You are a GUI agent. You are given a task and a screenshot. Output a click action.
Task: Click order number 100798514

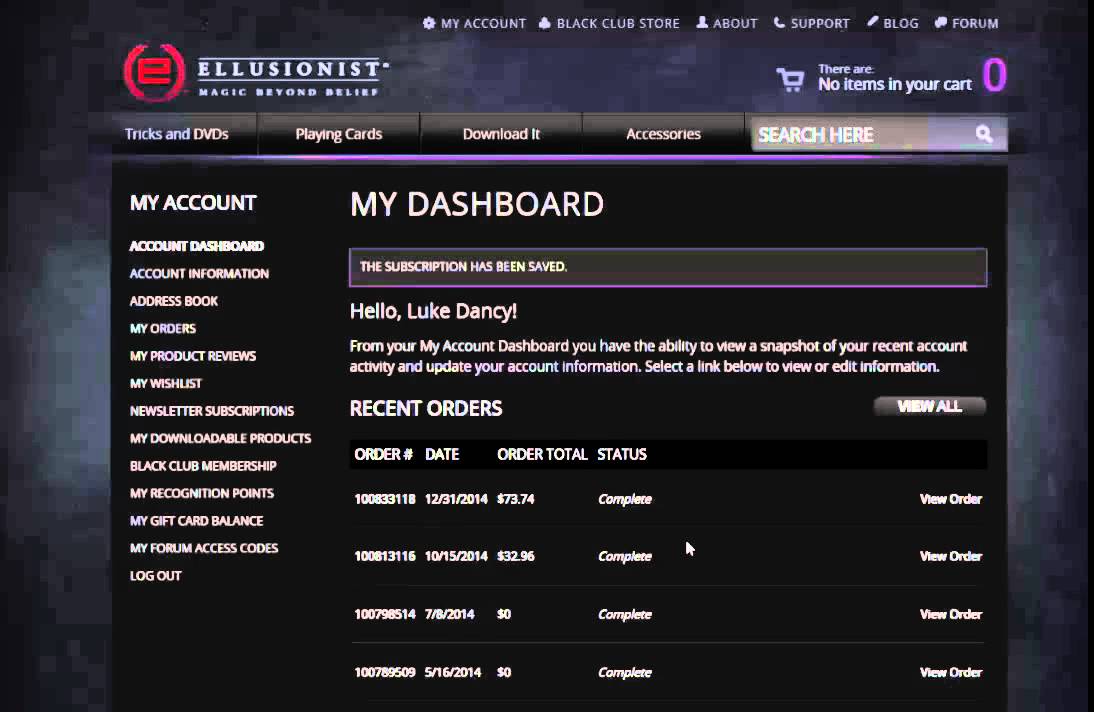384,614
